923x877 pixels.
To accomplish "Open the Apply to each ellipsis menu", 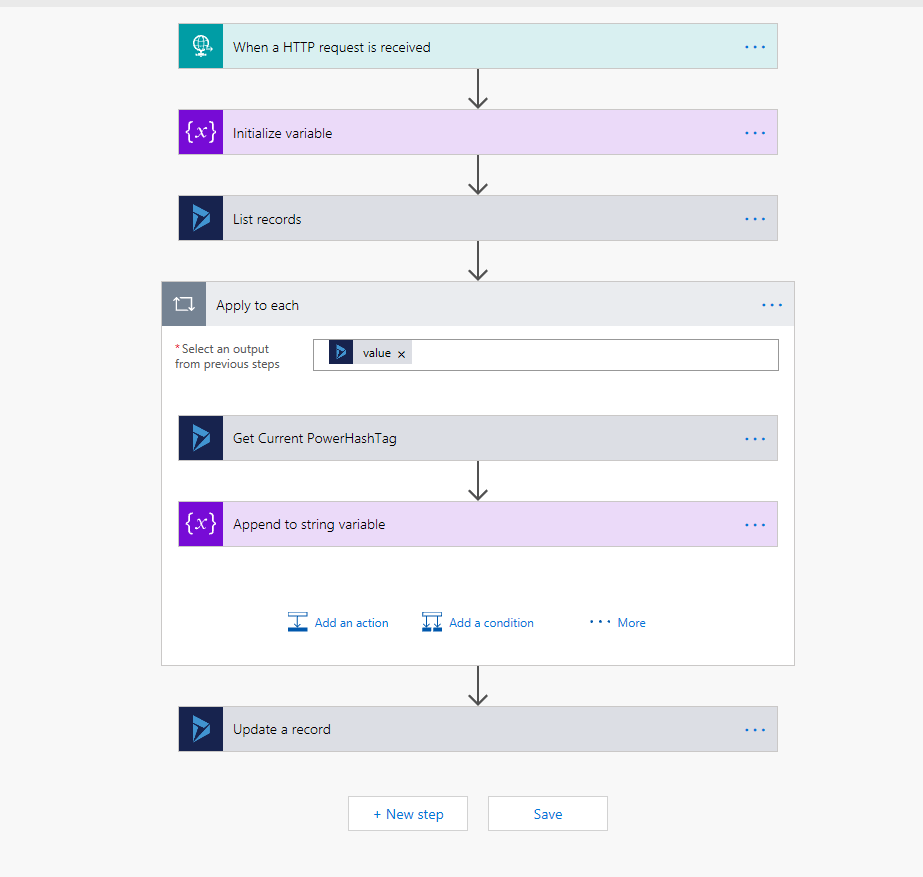I will coord(772,305).
